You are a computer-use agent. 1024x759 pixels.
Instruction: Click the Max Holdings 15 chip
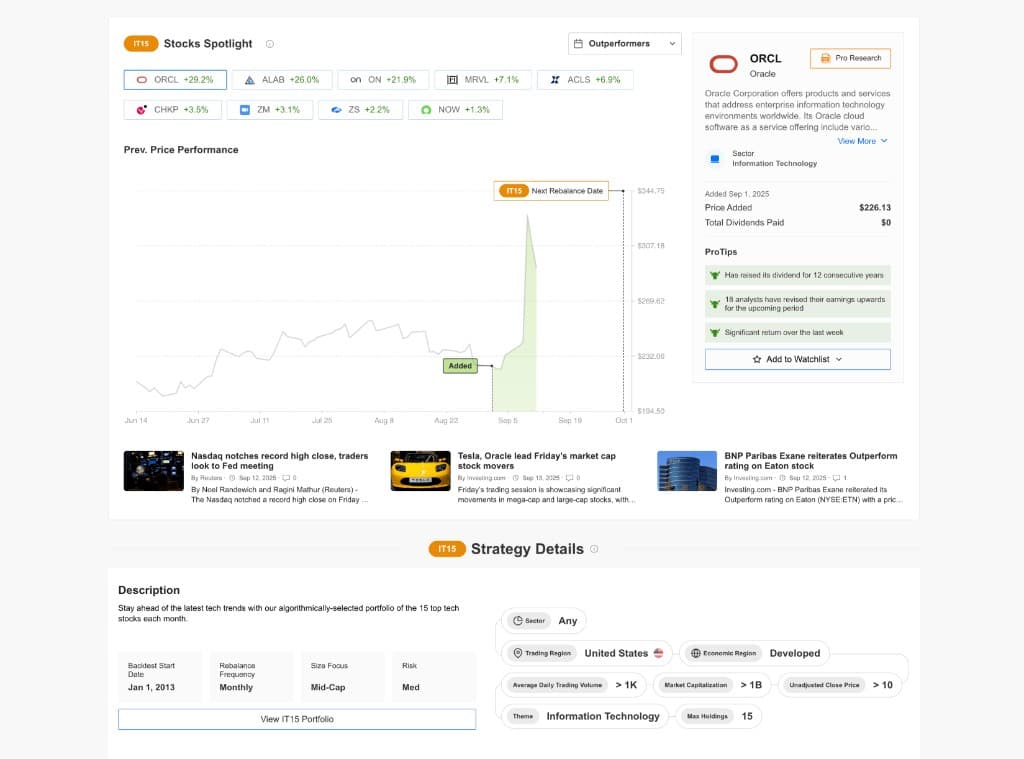tap(719, 717)
